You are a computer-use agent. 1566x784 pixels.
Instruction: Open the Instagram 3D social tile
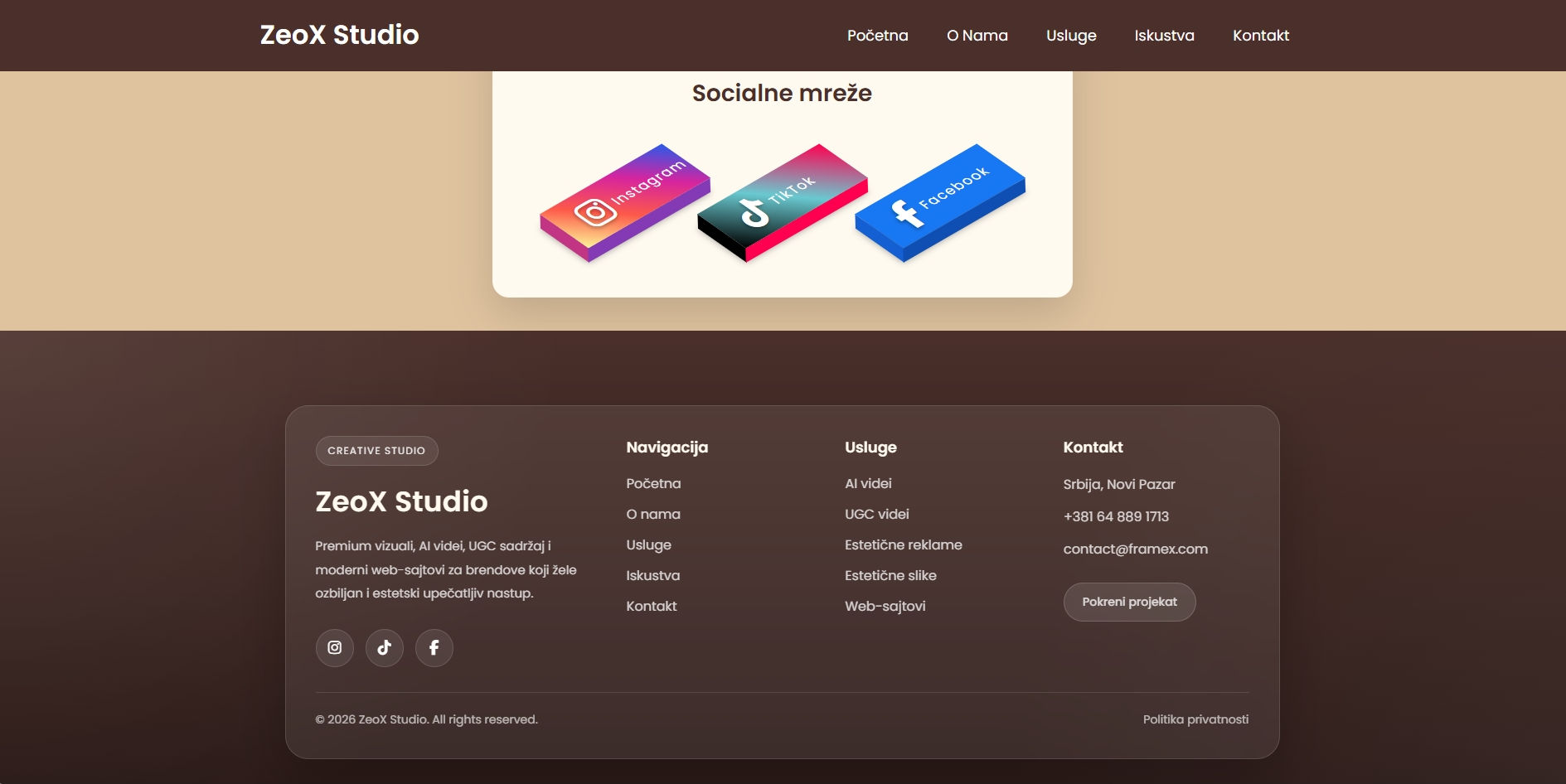(x=625, y=203)
